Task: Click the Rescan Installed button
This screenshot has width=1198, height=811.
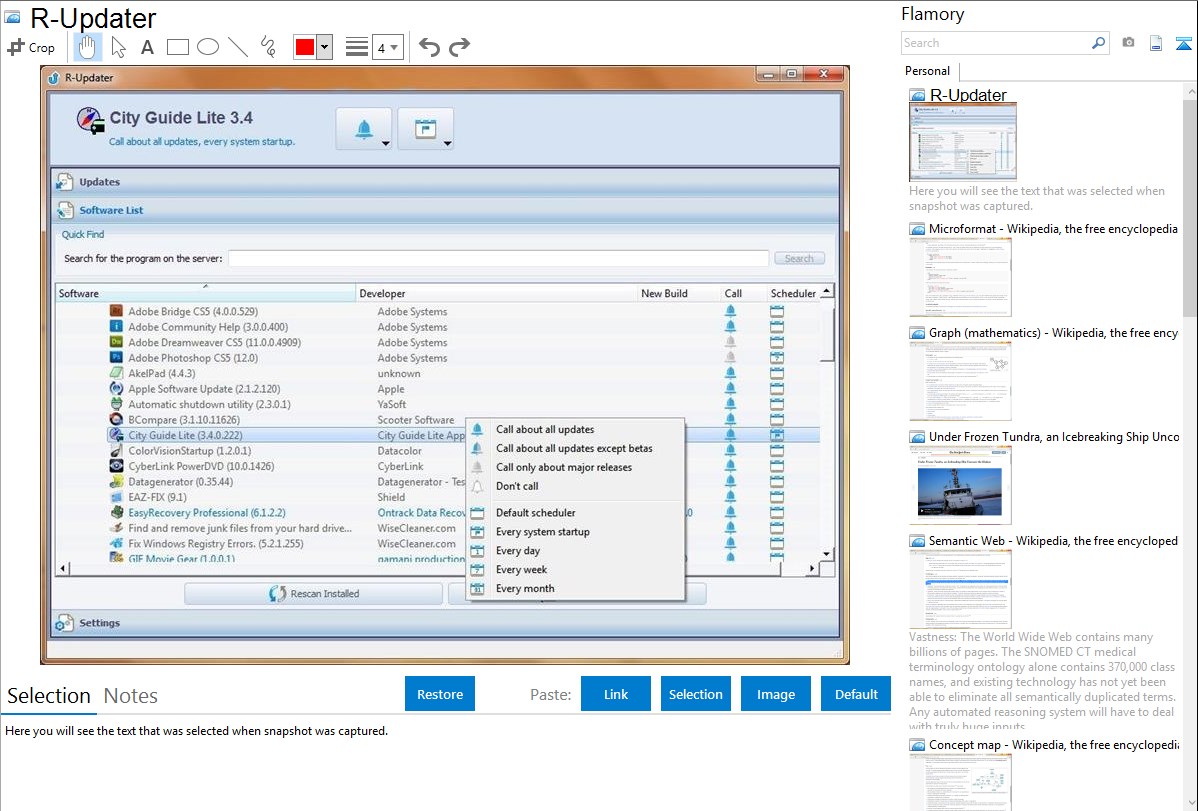Action: click(x=313, y=593)
